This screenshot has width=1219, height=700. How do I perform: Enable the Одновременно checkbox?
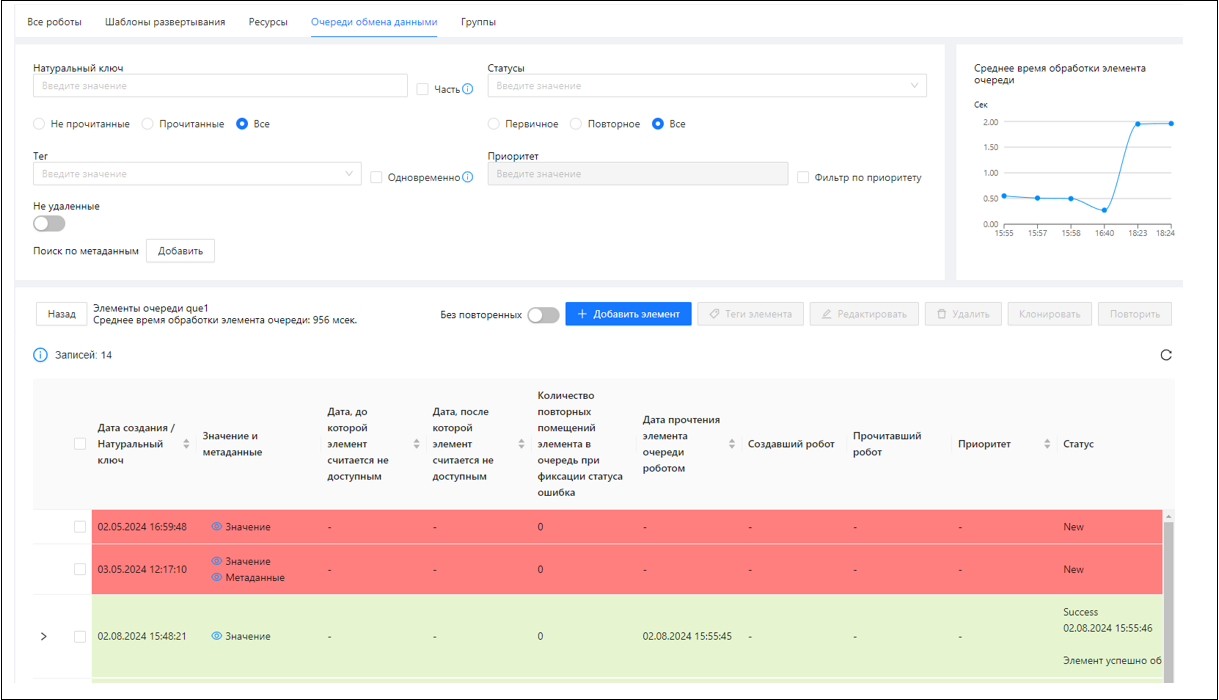(x=376, y=177)
